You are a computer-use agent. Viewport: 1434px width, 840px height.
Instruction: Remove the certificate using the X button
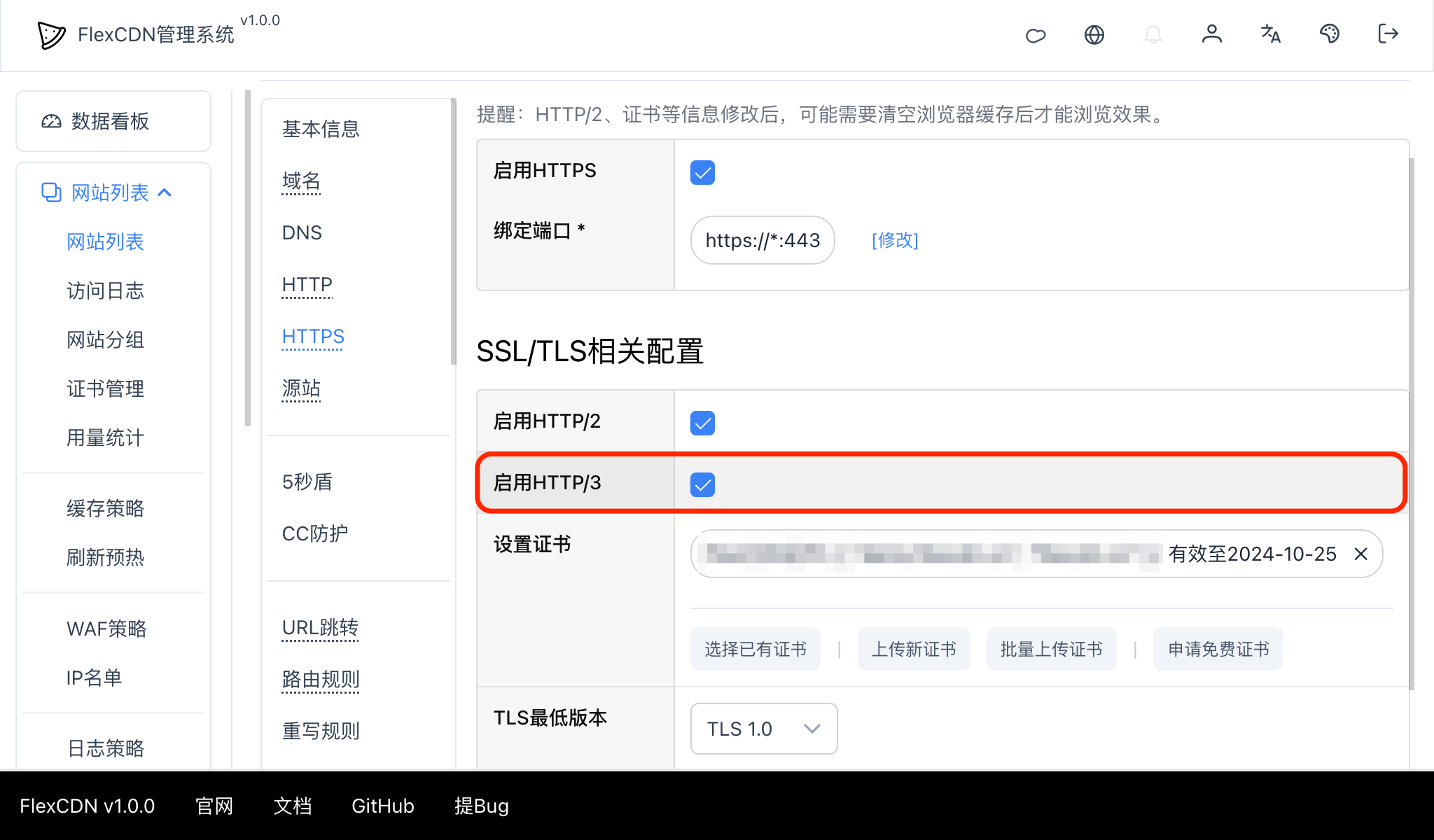[1360, 554]
